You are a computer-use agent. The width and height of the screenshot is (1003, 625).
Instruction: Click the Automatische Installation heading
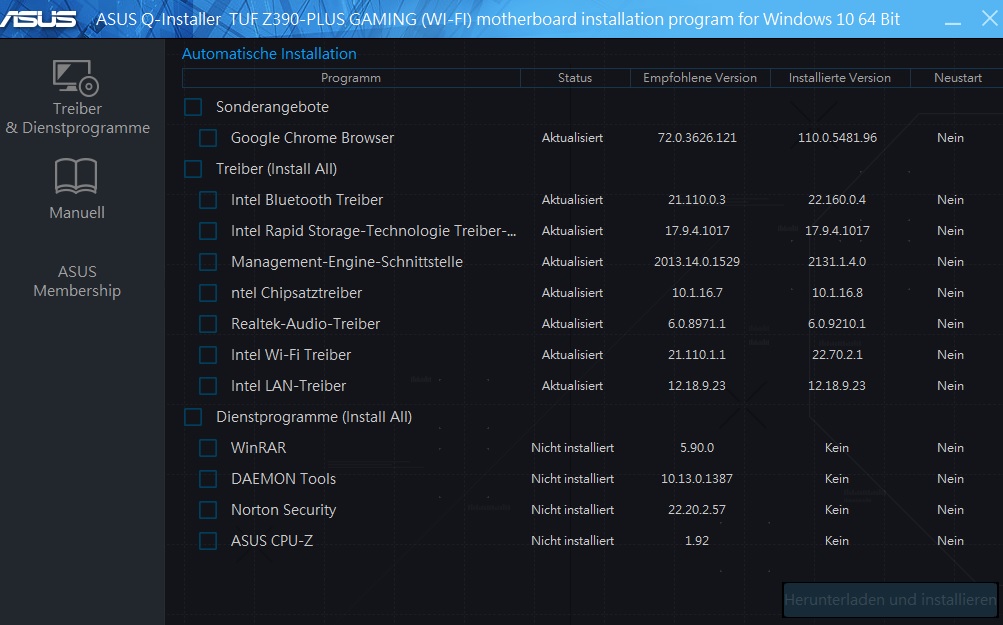tap(269, 54)
